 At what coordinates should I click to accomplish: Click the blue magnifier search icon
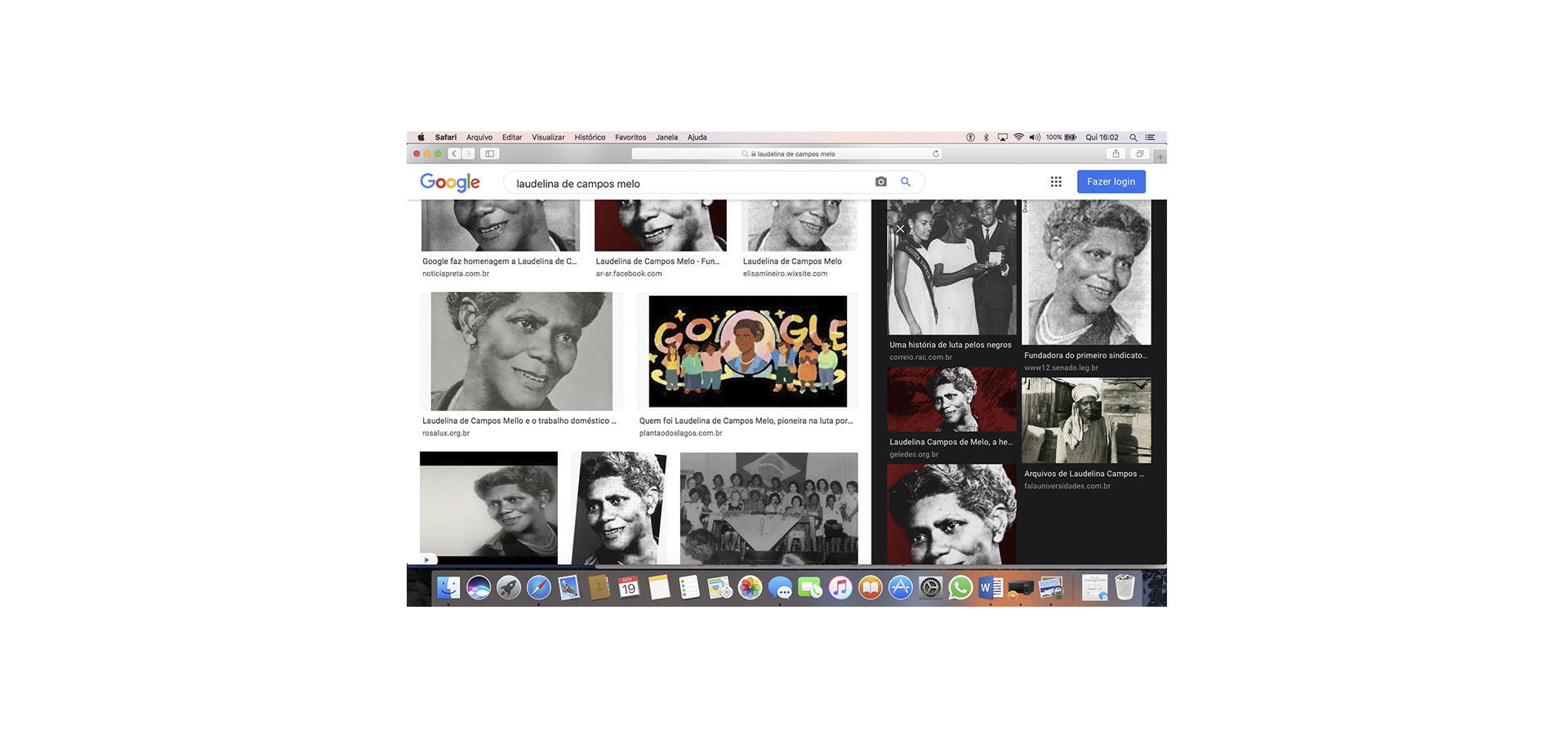906,182
